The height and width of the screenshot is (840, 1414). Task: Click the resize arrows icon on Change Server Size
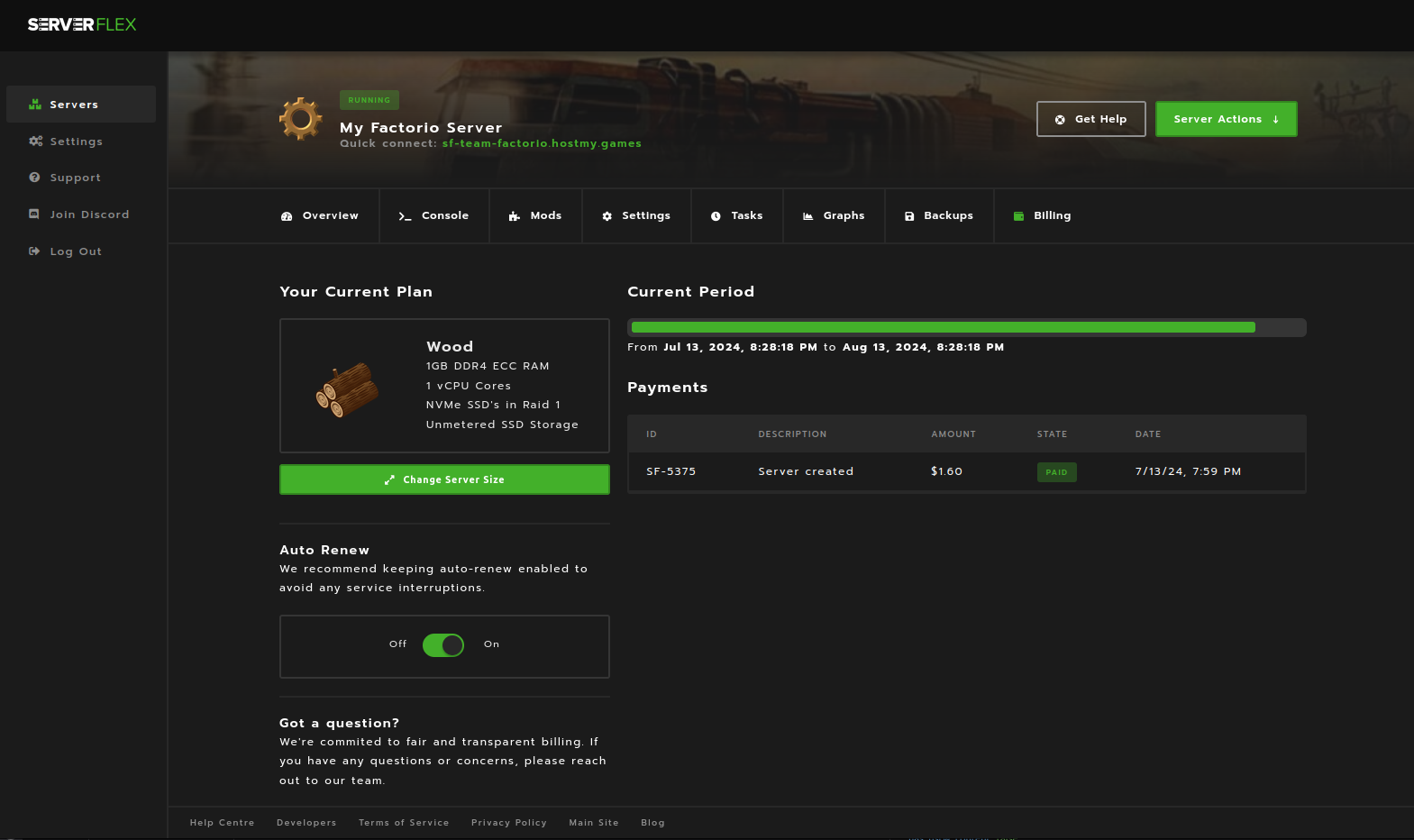point(389,480)
